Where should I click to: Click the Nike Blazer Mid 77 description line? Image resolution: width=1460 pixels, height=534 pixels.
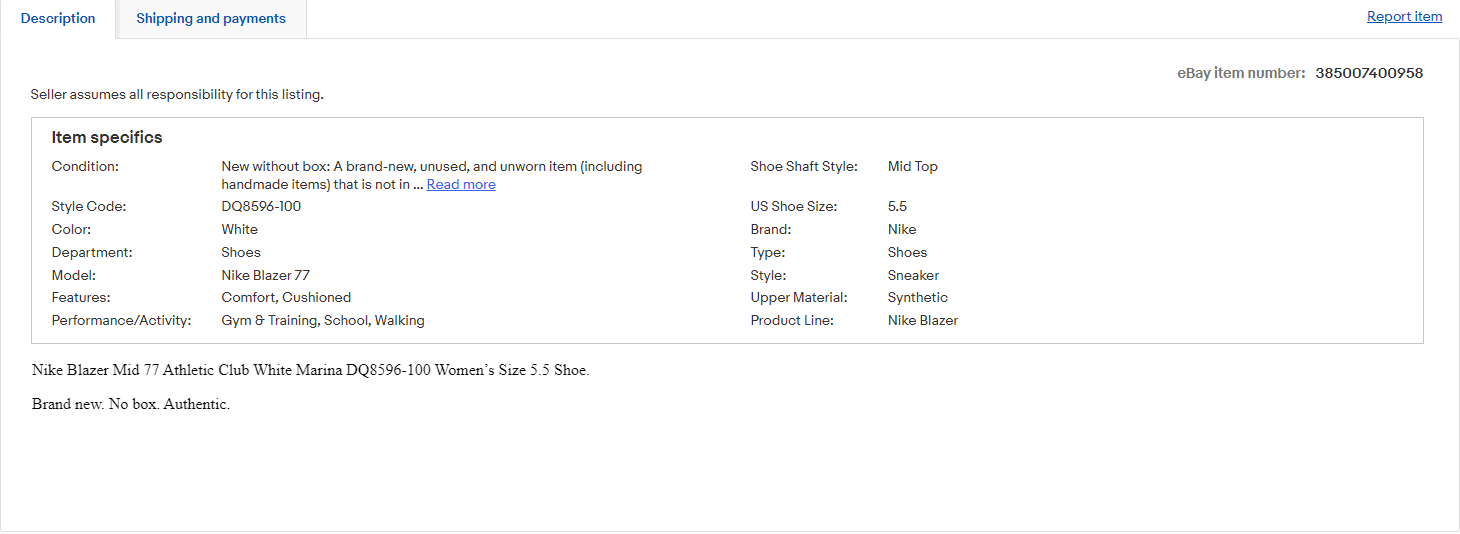[x=311, y=370]
